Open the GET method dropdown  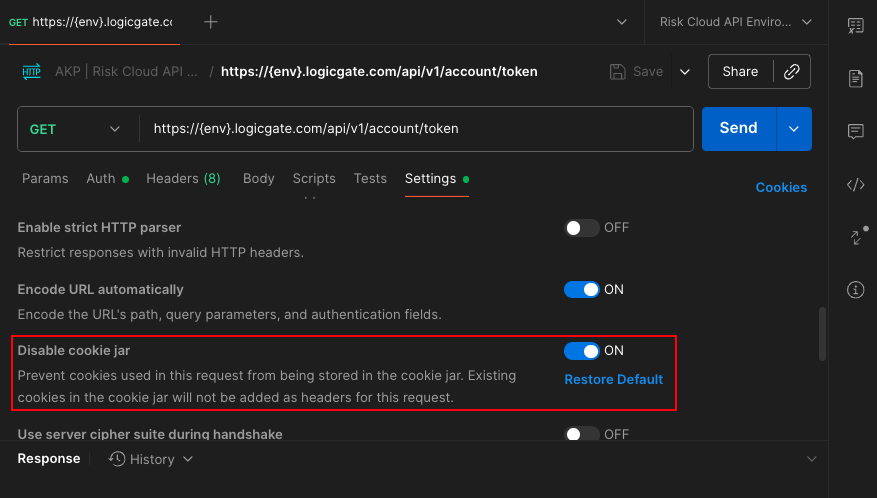click(75, 129)
